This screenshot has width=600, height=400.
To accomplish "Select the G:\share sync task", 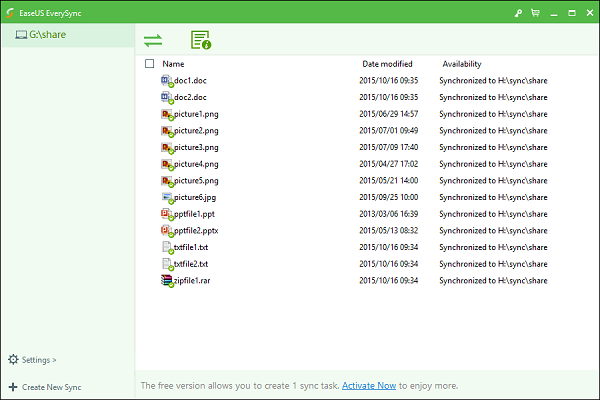I will 50,35.
